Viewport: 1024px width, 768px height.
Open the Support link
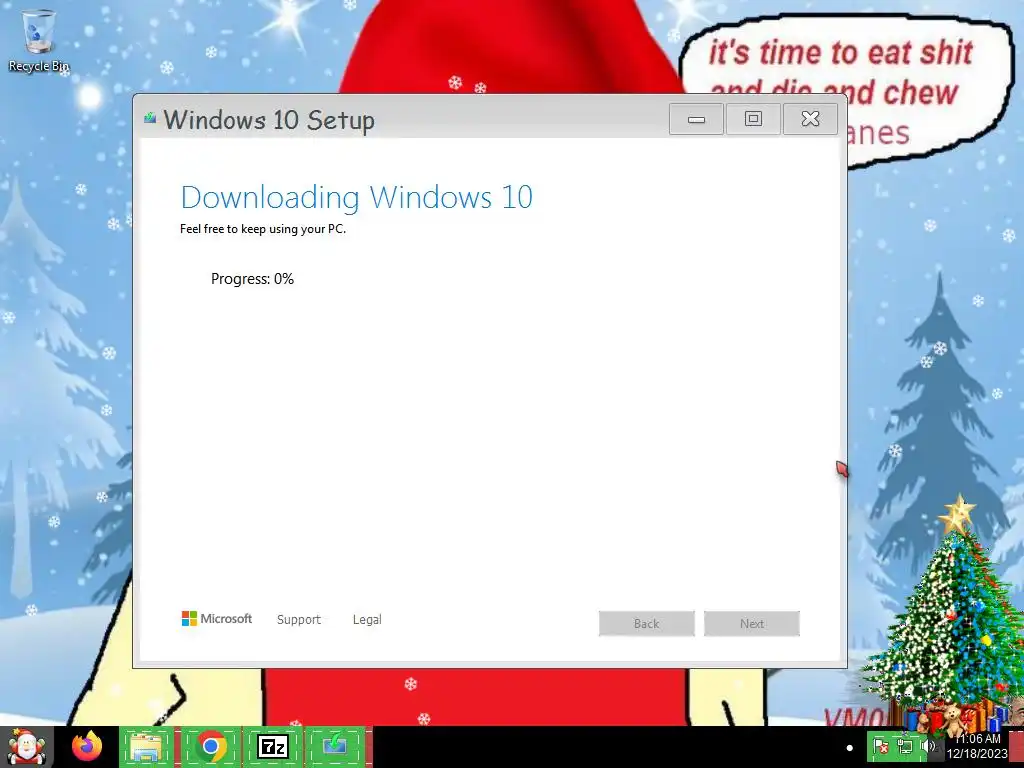tap(298, 619)
